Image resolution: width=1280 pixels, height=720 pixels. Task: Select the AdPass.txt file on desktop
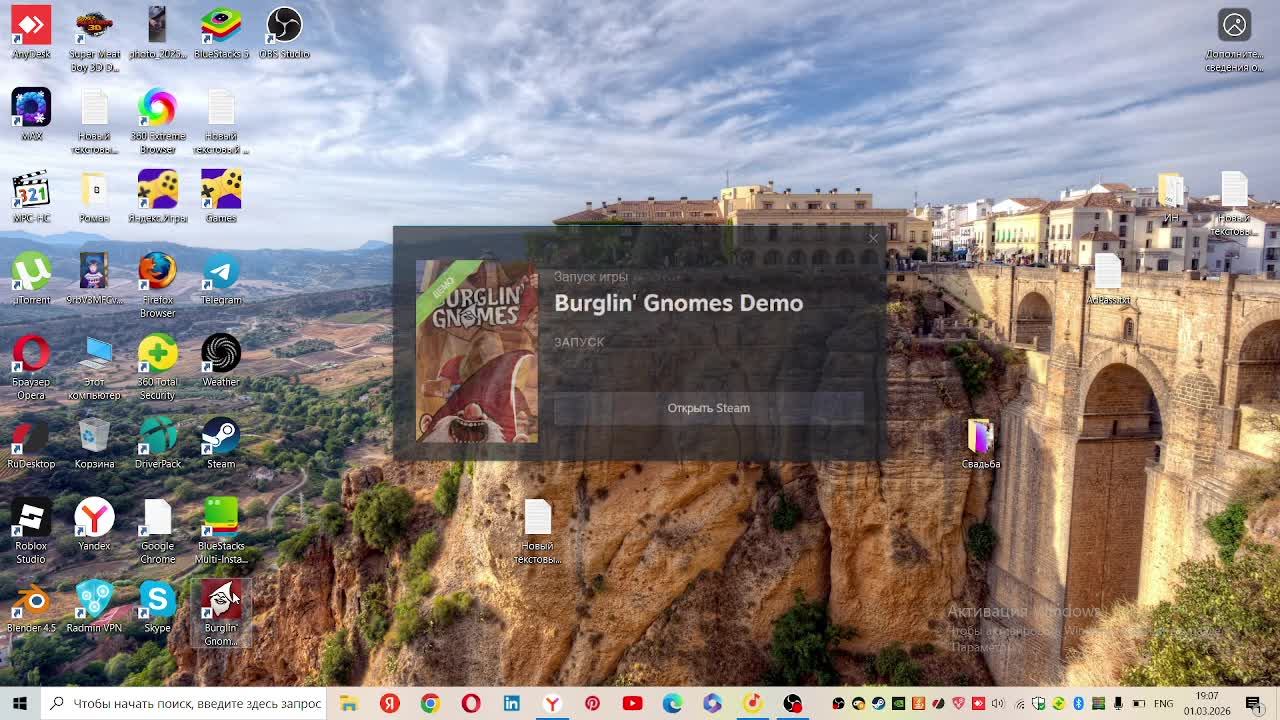(x=1108, y=279)
